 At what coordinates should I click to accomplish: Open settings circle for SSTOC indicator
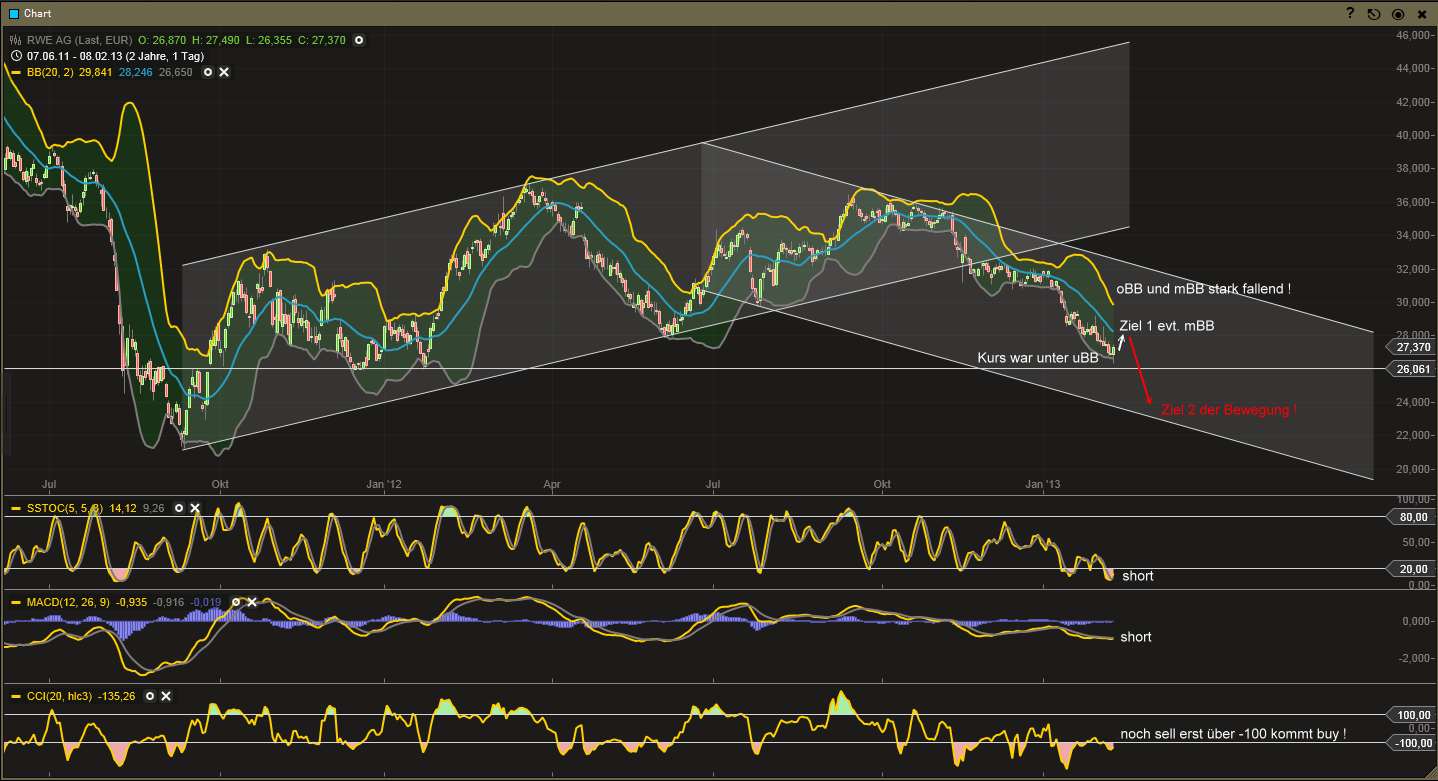179,508
